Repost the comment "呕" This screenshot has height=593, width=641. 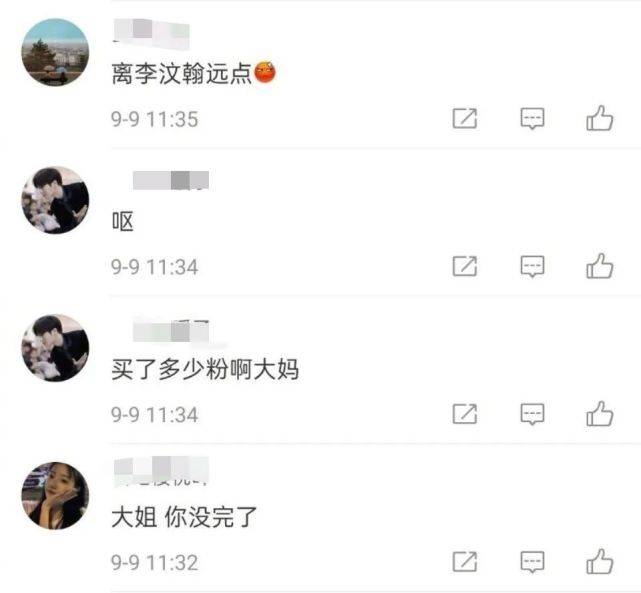(465, 266)
